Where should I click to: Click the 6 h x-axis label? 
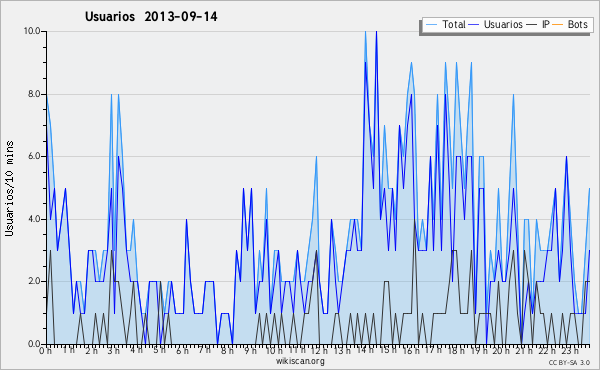pos(182,351)
